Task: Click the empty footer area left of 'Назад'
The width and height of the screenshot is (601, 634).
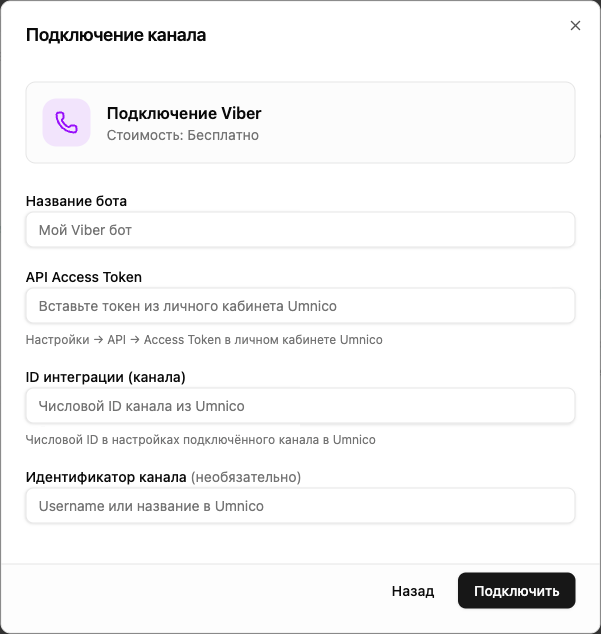Action: [200, 591]
